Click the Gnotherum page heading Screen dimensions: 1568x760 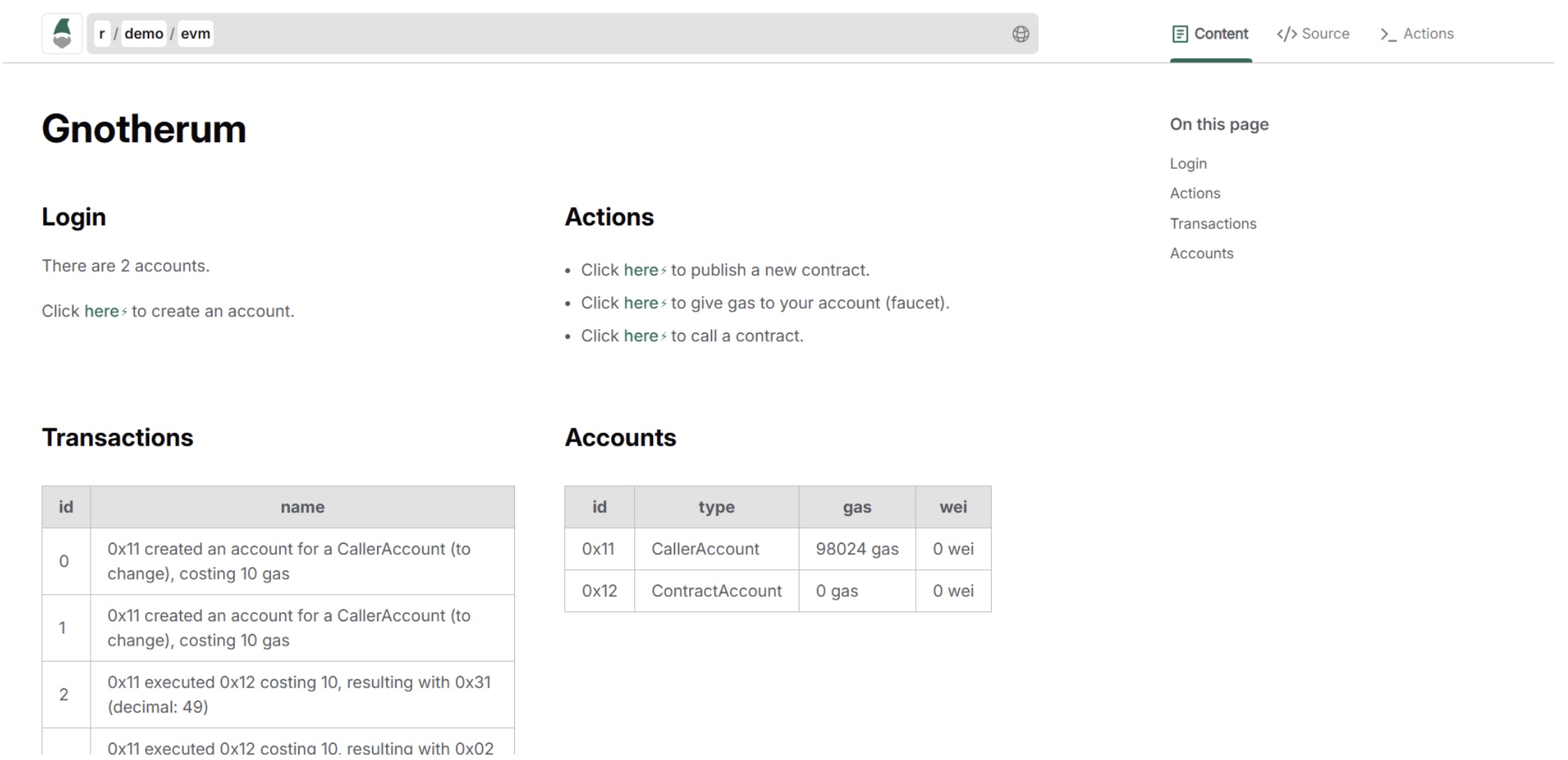[x=144, y=129]
